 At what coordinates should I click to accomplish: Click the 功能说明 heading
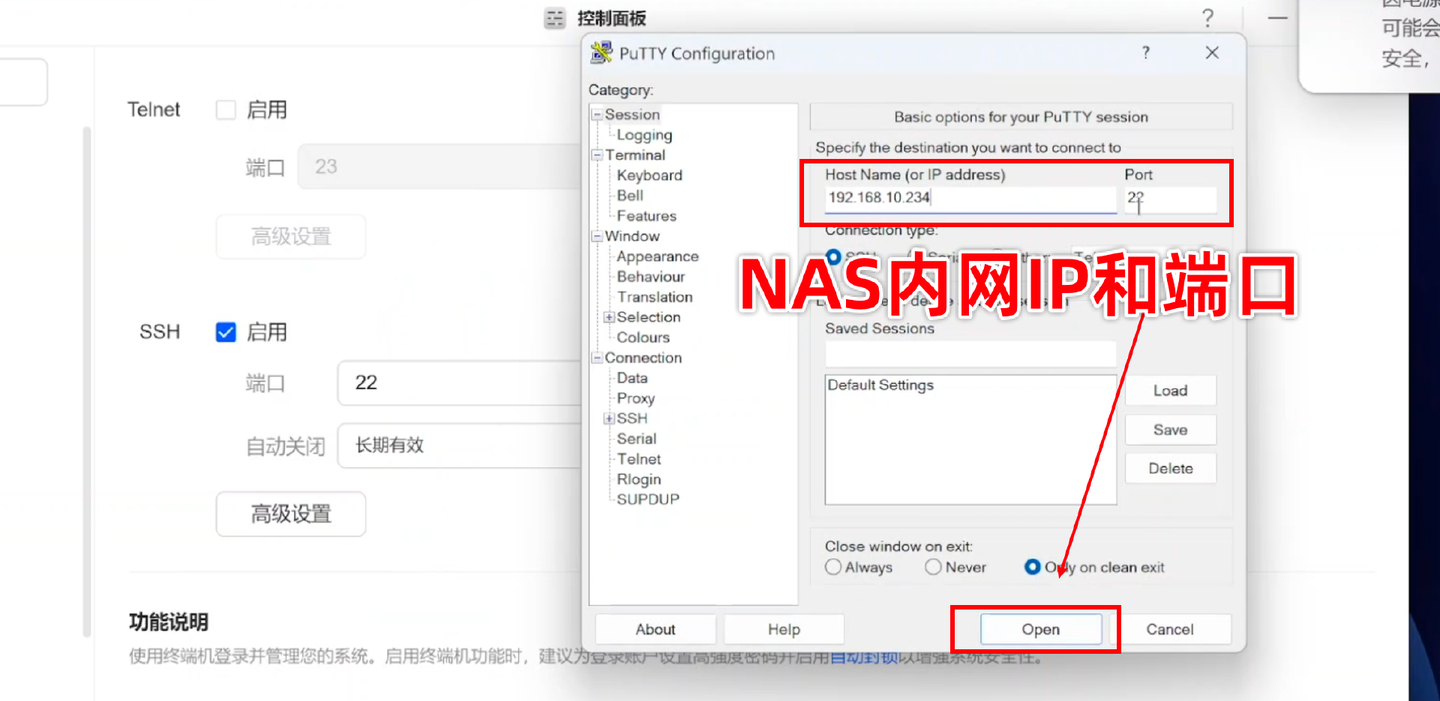coord(169,622)
